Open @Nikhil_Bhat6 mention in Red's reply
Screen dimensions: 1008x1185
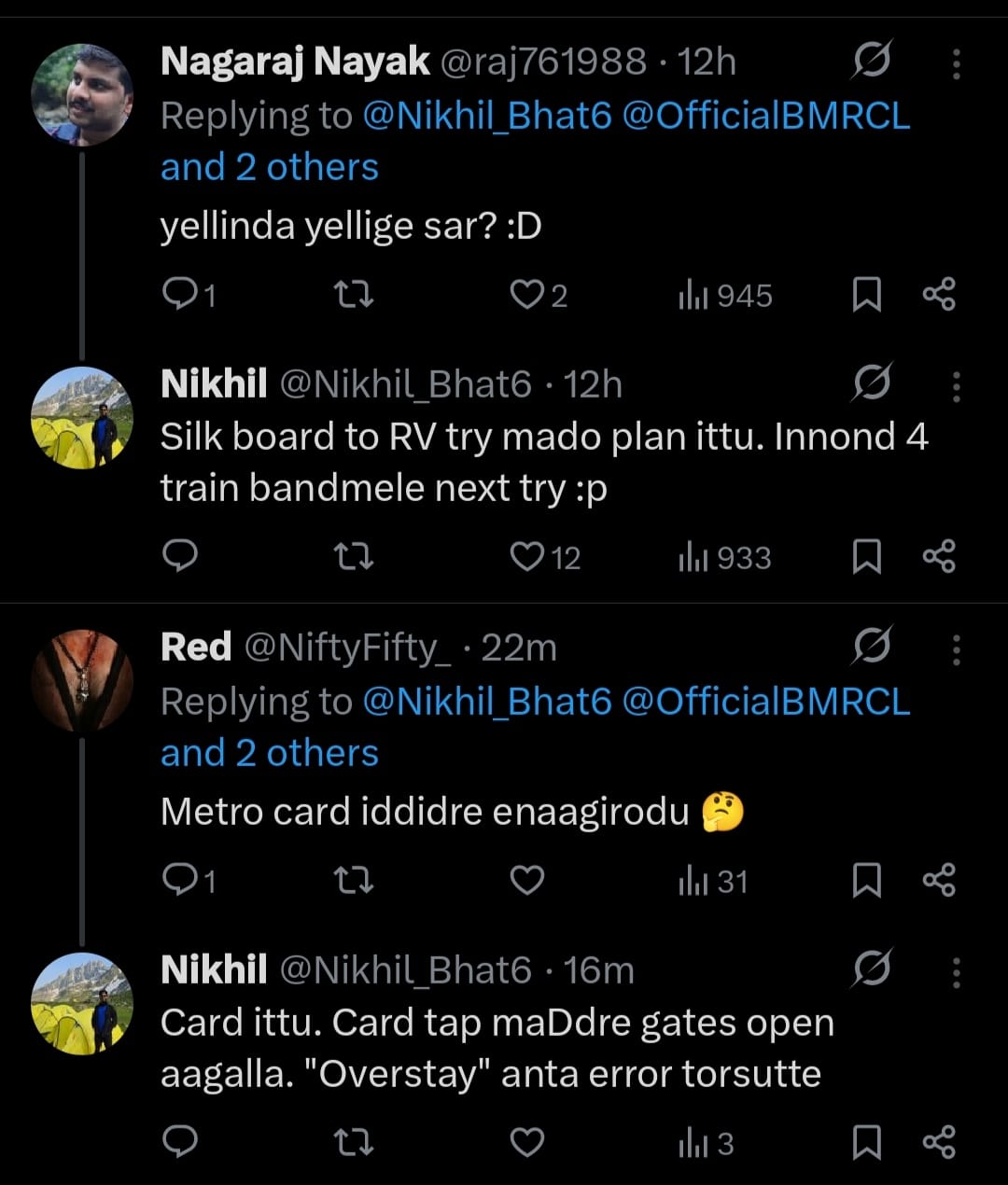pyautogui.click(x=486, y=702)
